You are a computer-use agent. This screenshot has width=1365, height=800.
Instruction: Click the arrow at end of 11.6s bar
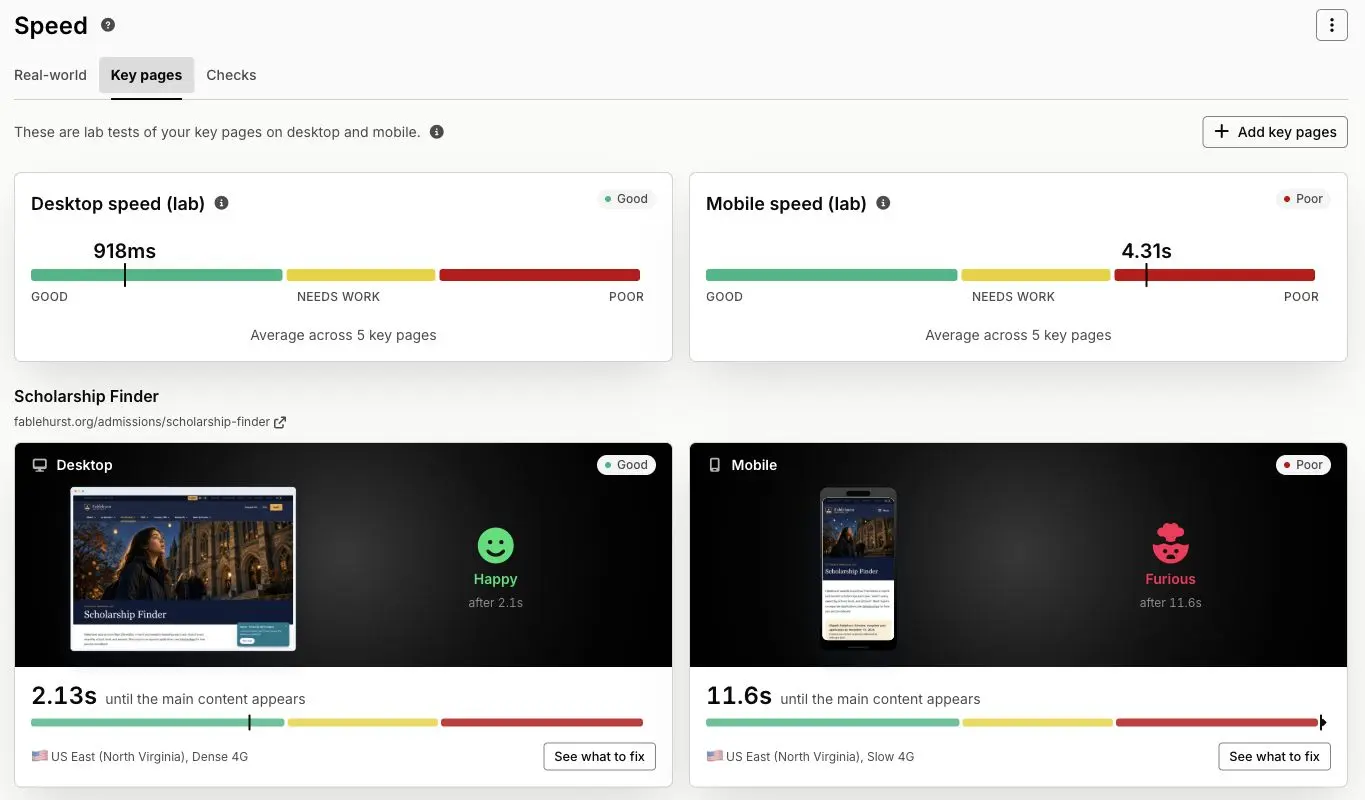pos(1323,722)
